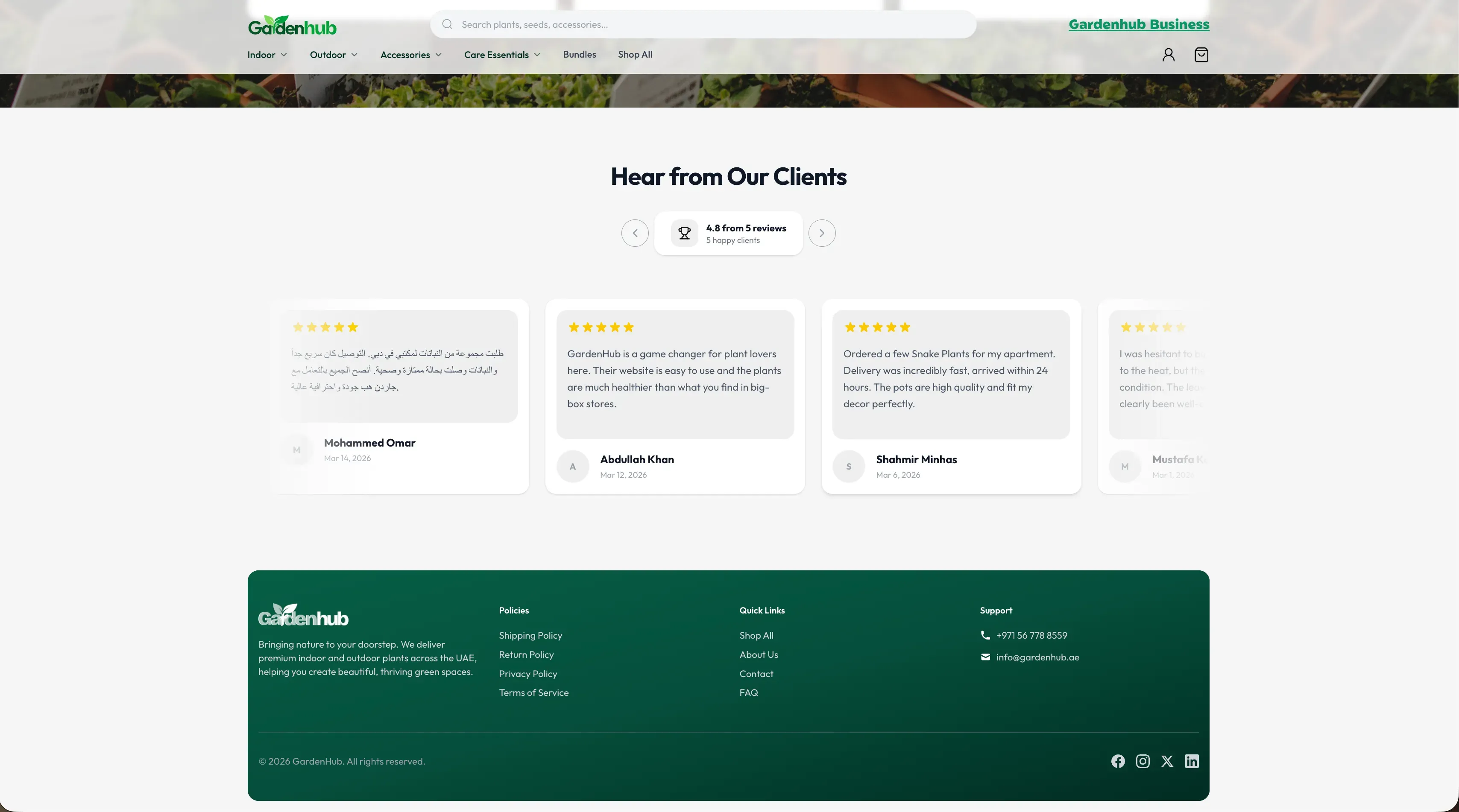Expand the Indoor dropdown menu
Viewport: 1459px width, 812px height.
[267, 55]
